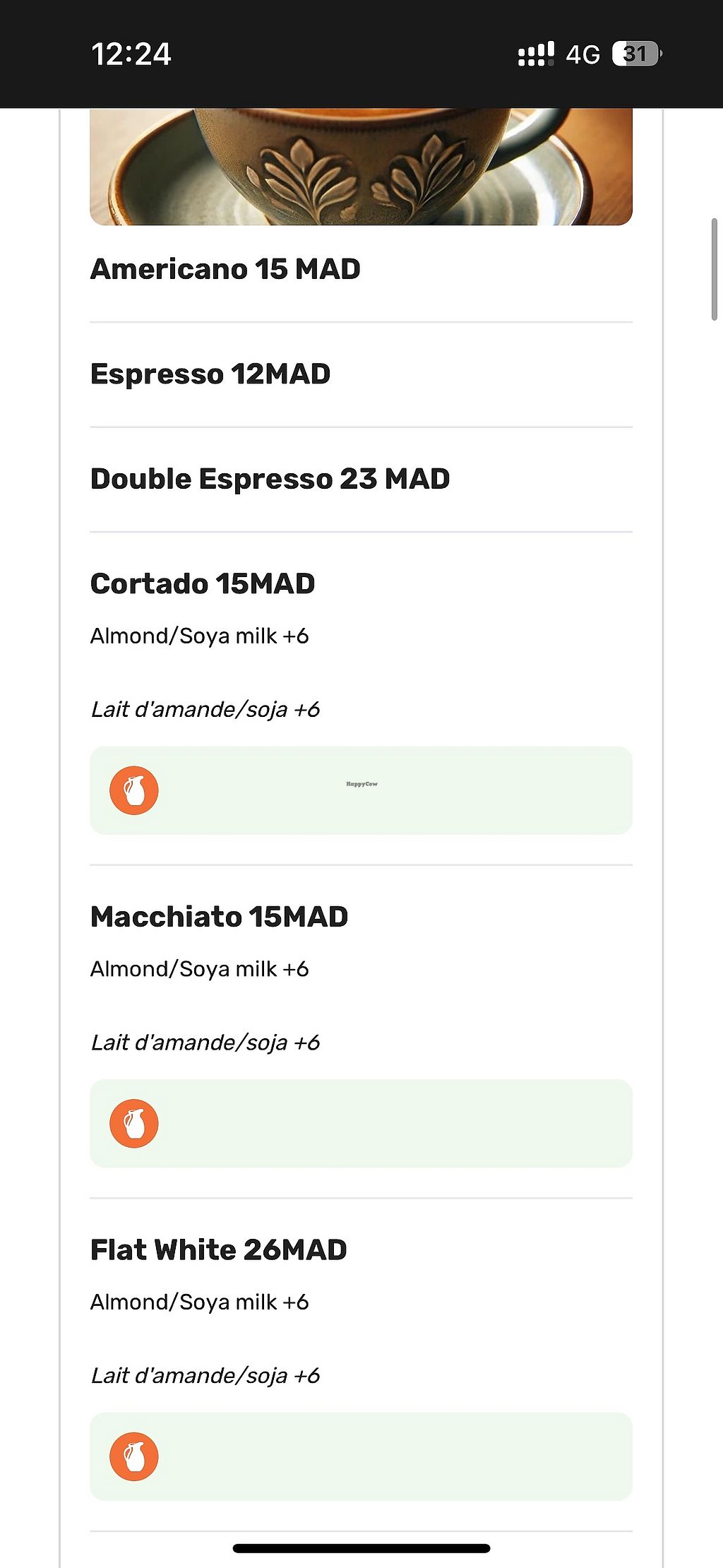Open the Macchiato 15MAD menu item
This screenshot has width=723, height=1568.
coord(219,917)
